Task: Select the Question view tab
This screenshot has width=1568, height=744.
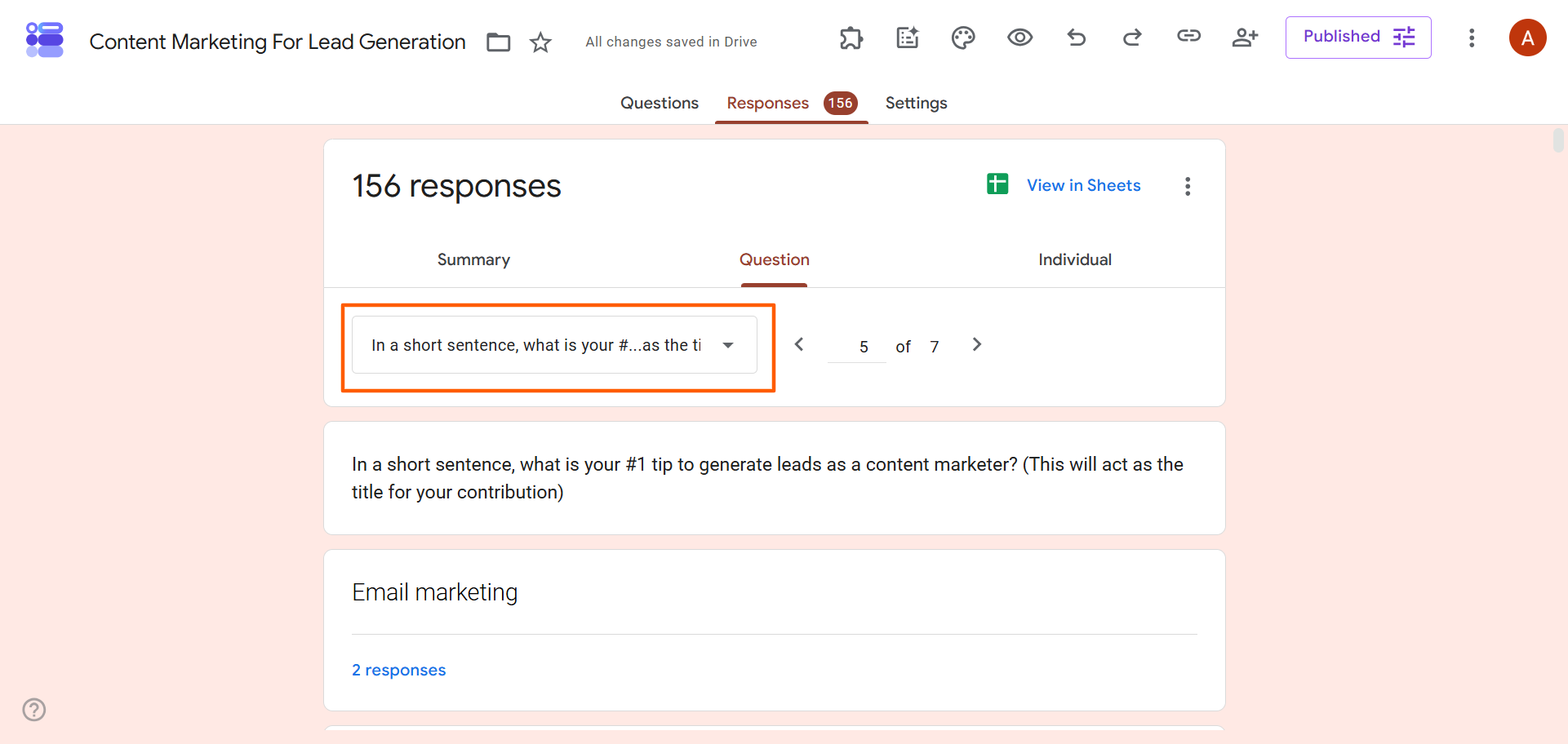Action: 774,259
